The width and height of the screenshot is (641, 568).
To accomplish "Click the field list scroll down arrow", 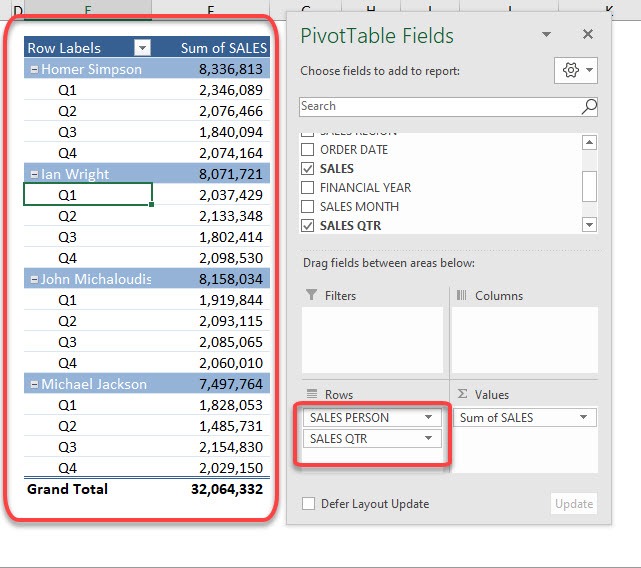I will pyautogui.click(x=589, y=224).
